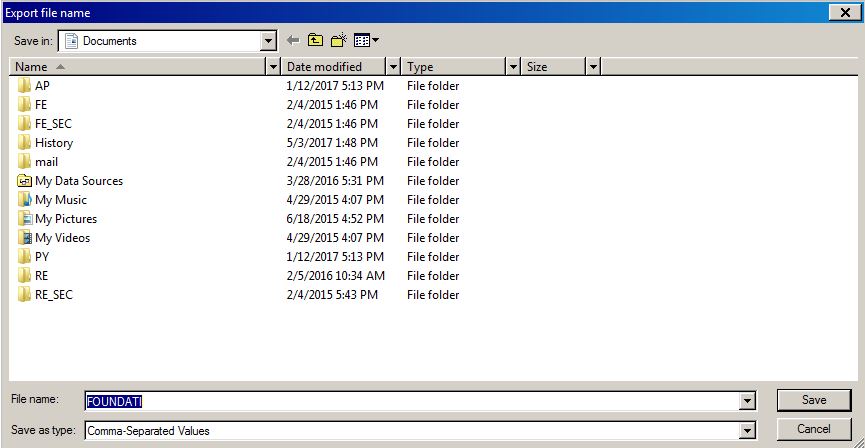Click AP folder date 1/12/2017 5:13 PM

(x=335, y=86)
